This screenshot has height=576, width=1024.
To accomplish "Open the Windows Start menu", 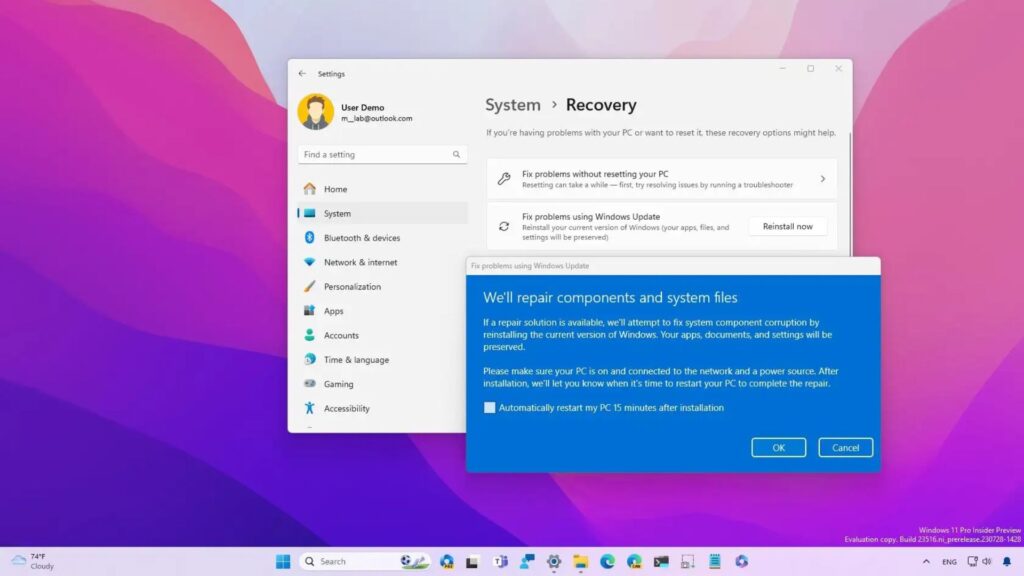I will tap(283, 561).
